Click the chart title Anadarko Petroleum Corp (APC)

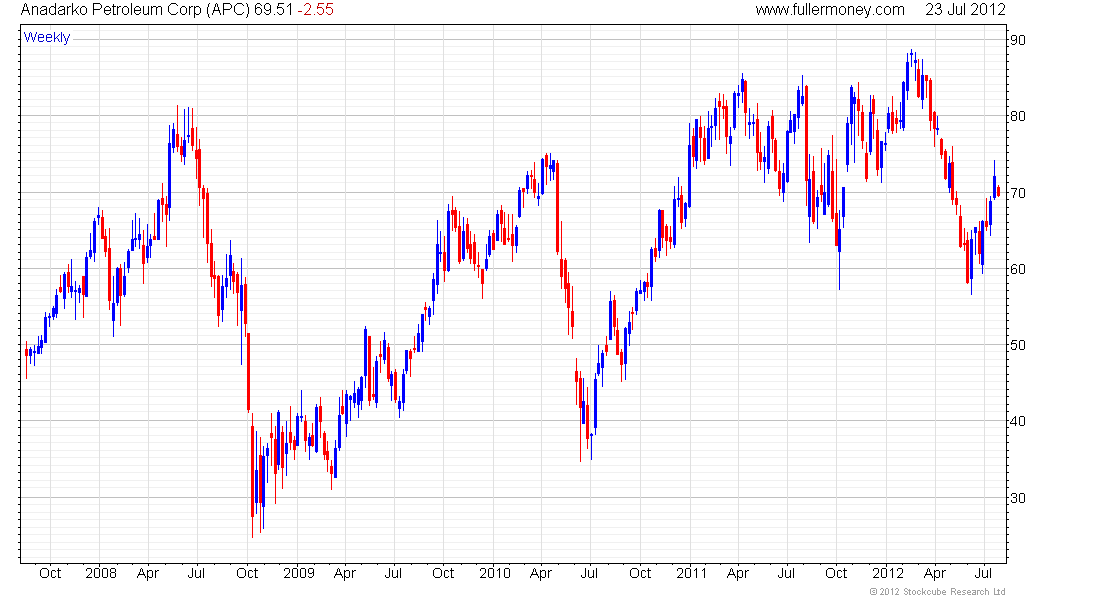tap(135, 10)
